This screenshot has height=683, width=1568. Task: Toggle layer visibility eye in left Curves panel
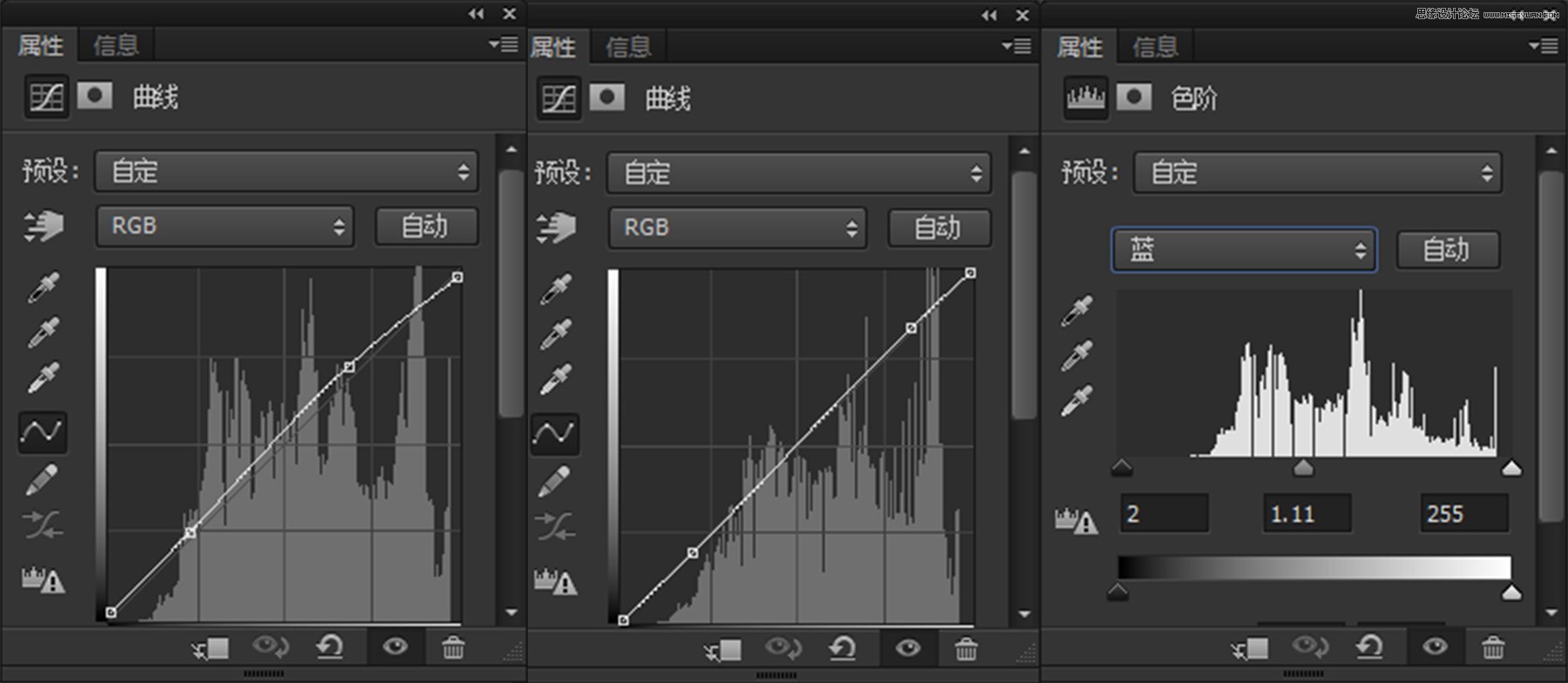(x=395, y=646)
